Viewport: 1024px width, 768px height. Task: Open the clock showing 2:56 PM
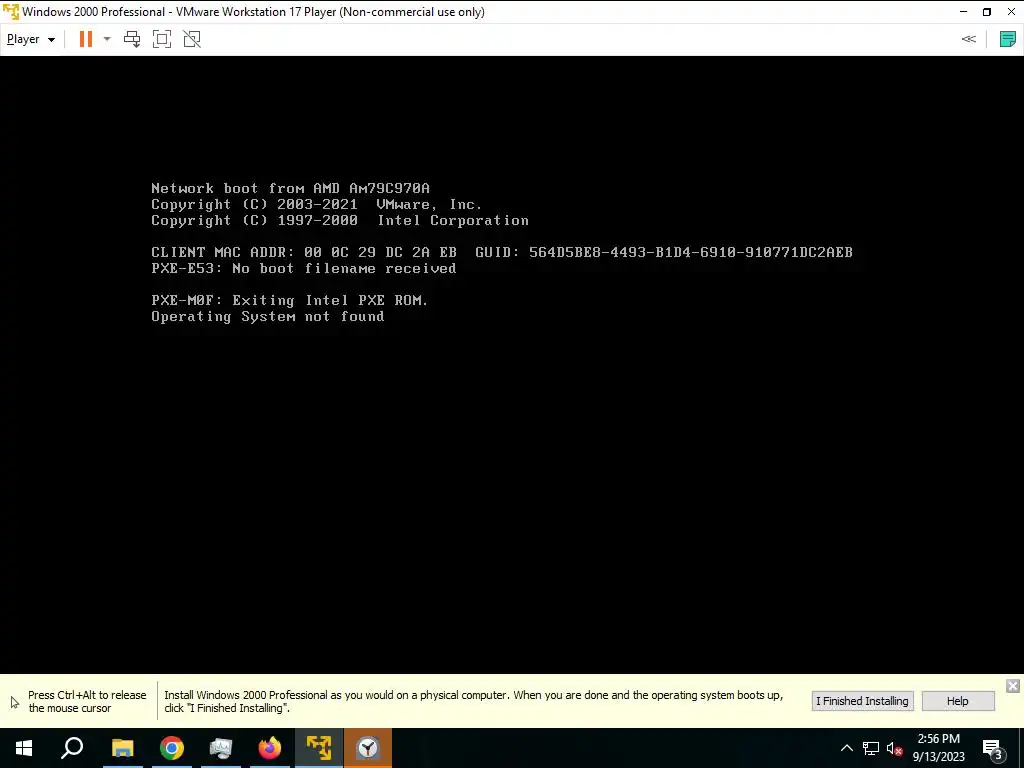938,748
